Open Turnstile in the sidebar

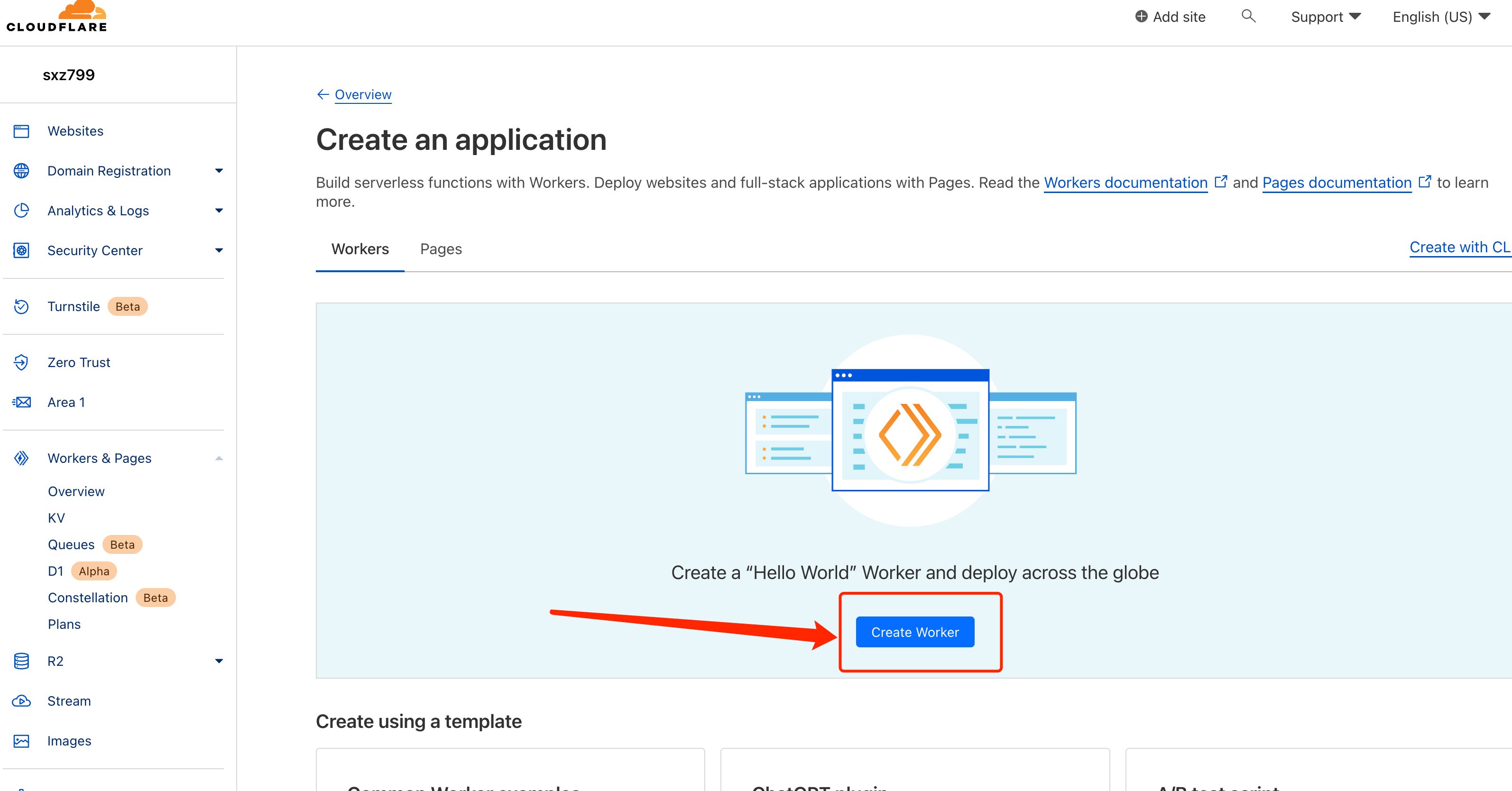[74, 306]
